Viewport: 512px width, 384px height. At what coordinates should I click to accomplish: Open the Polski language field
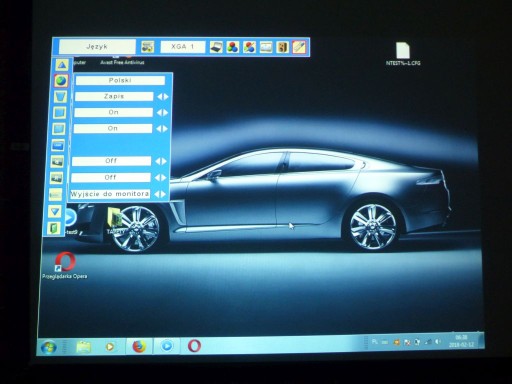(120, 80)
